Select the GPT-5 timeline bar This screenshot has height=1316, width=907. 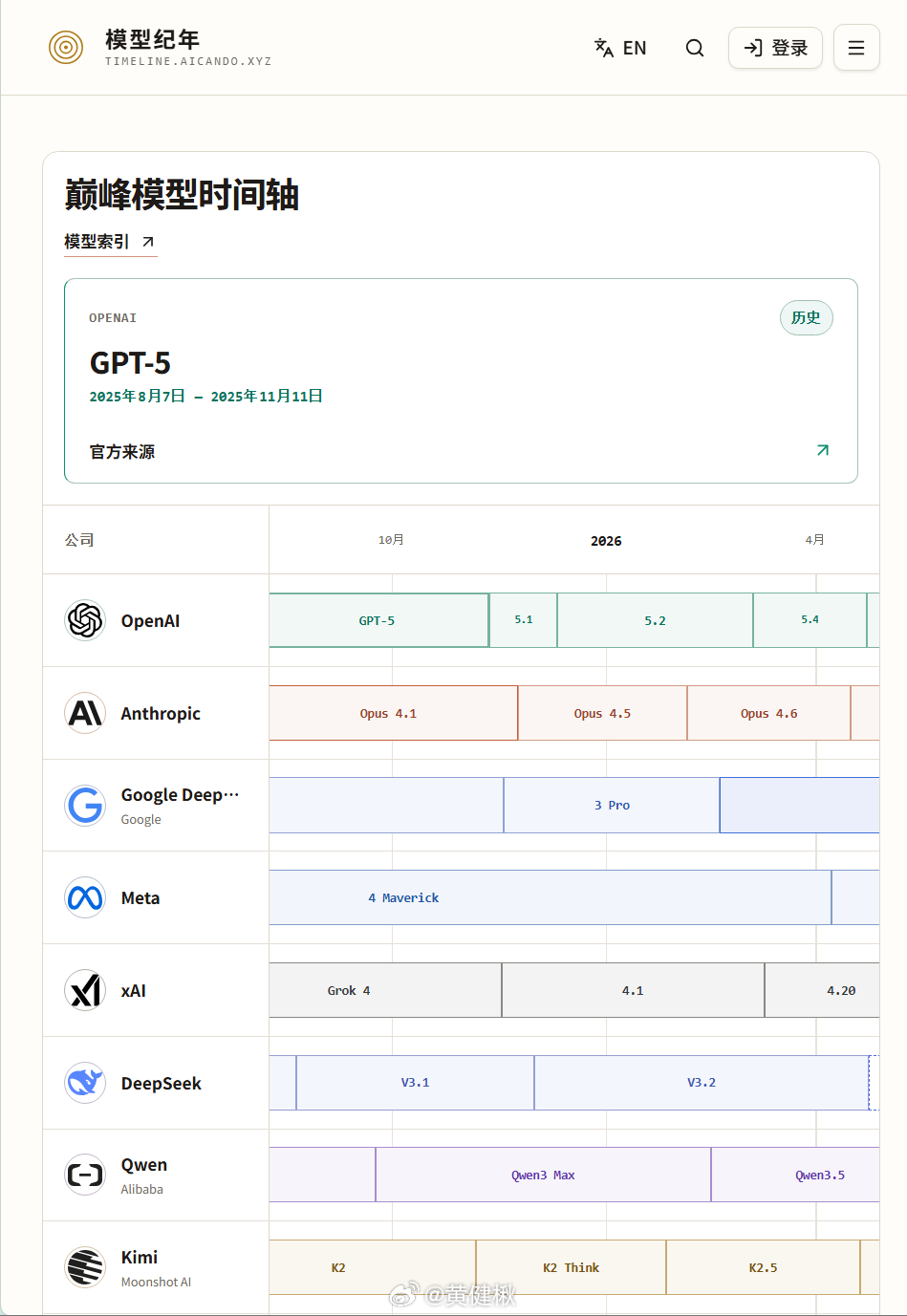pyautogui.click(x=378, y=620)
